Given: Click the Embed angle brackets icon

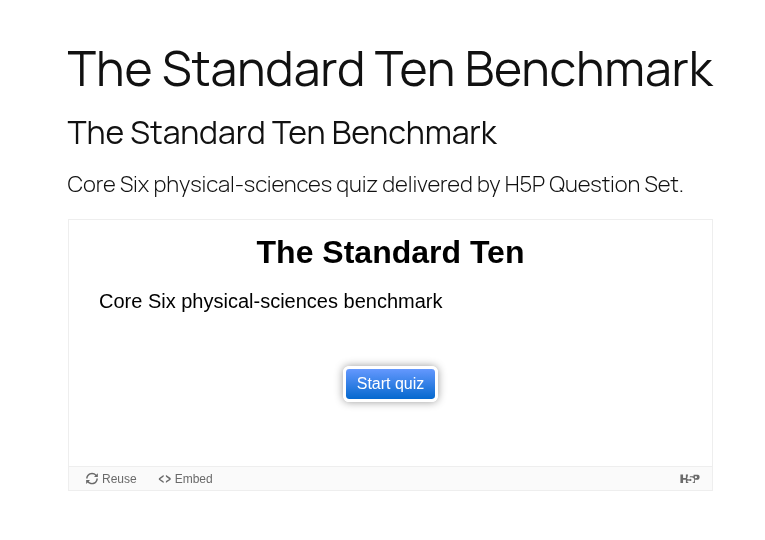Looking at the screenshot, I should point(164,479).
